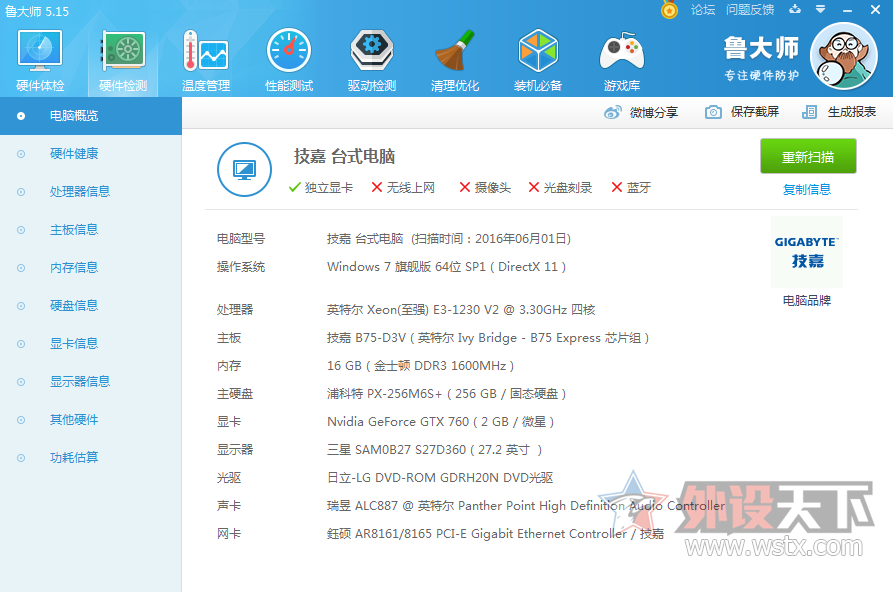Click the medal badge icon in title bar
The image size is (893, 592).
click(668, 10)
